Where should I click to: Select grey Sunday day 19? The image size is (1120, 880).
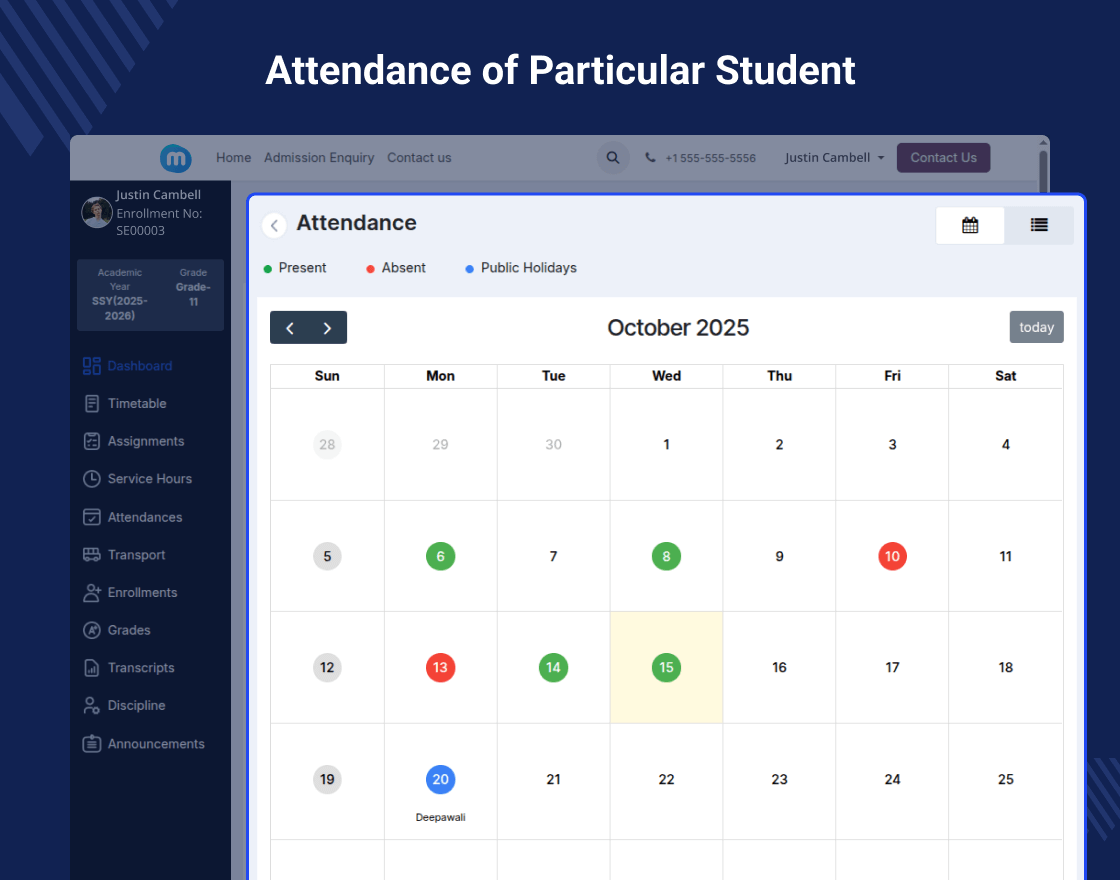(327, 779)
